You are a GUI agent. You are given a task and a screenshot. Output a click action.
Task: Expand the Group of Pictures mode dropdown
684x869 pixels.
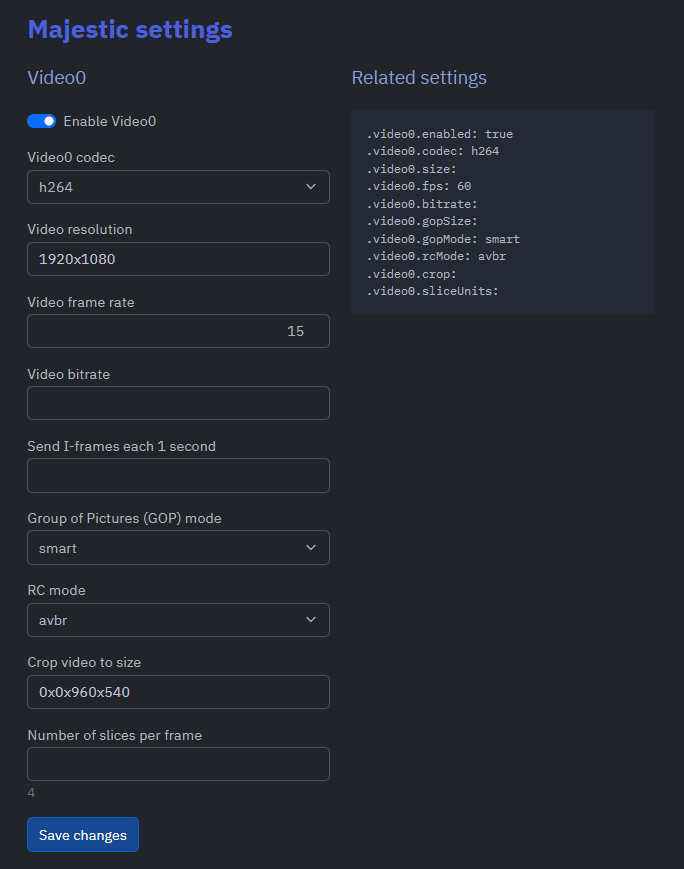point(178,548)
